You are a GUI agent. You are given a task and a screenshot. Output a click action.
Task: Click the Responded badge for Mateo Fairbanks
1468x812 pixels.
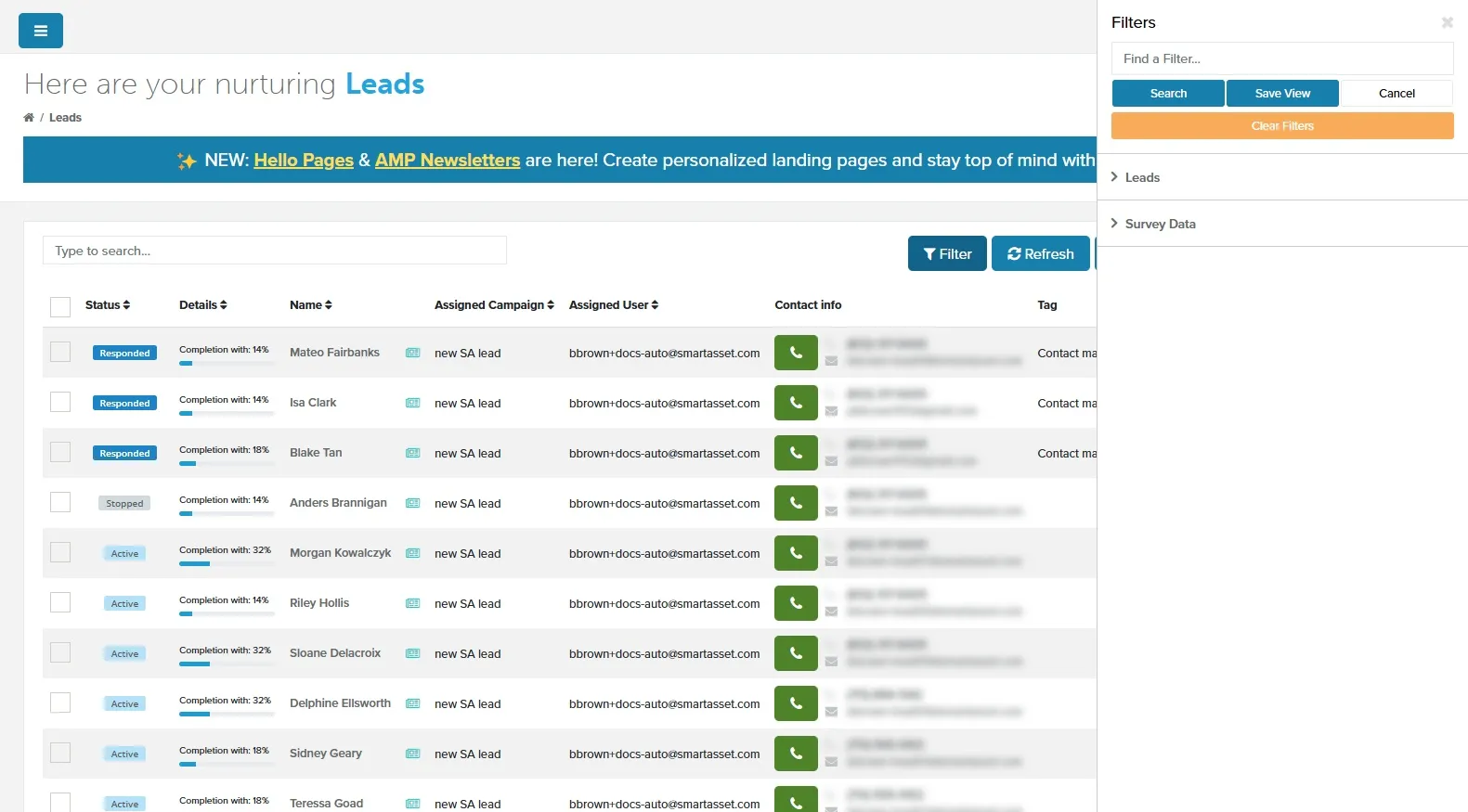coord(124,353)
